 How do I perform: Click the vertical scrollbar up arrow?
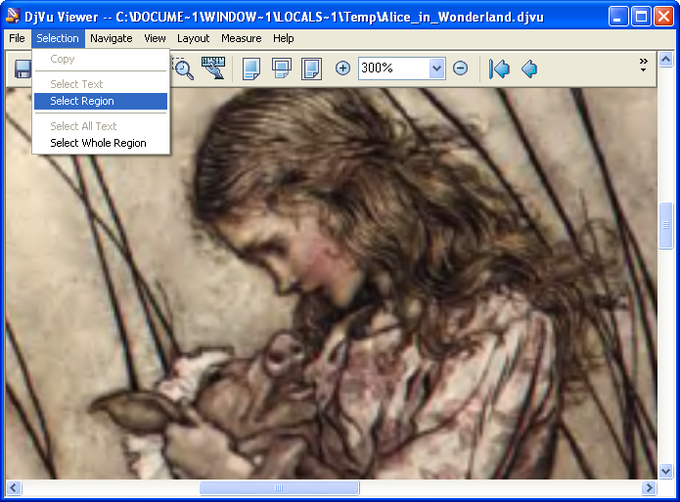(666, 59)
